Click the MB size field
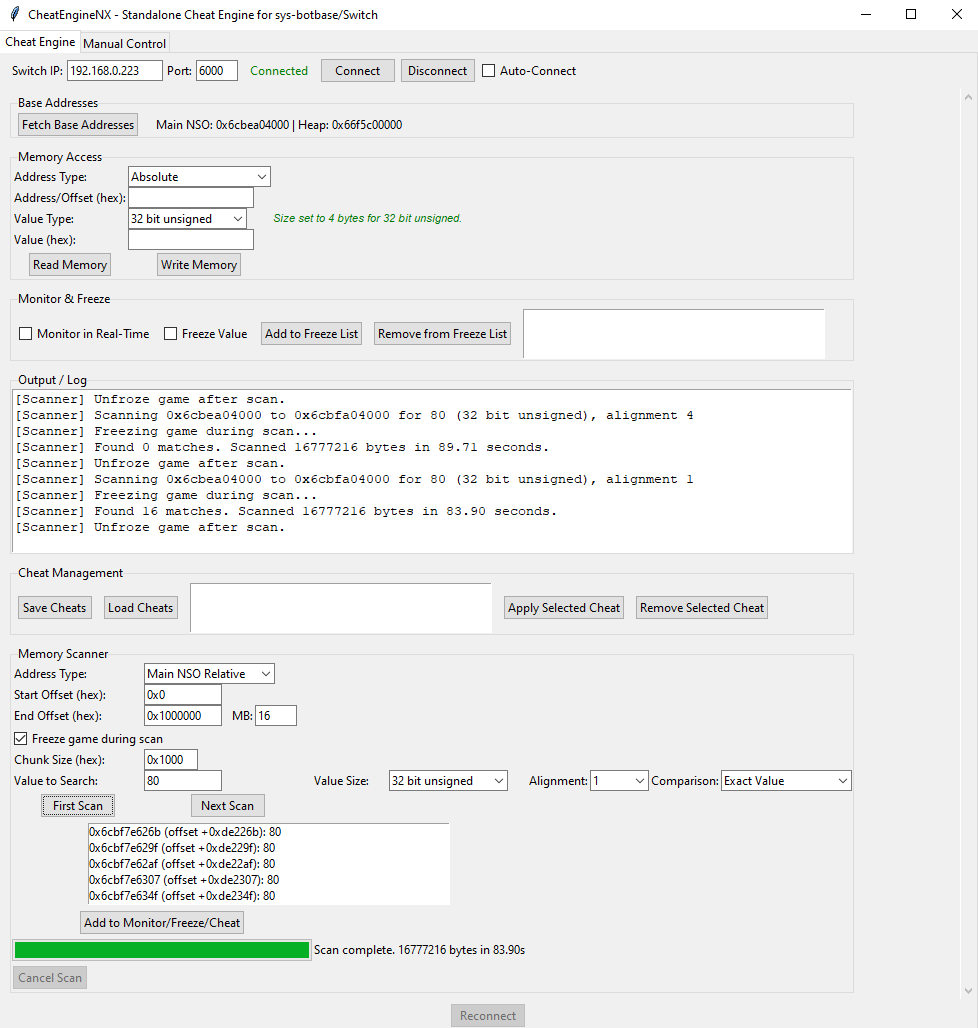Screen dimensions: 978x1028 coord(276,715)
